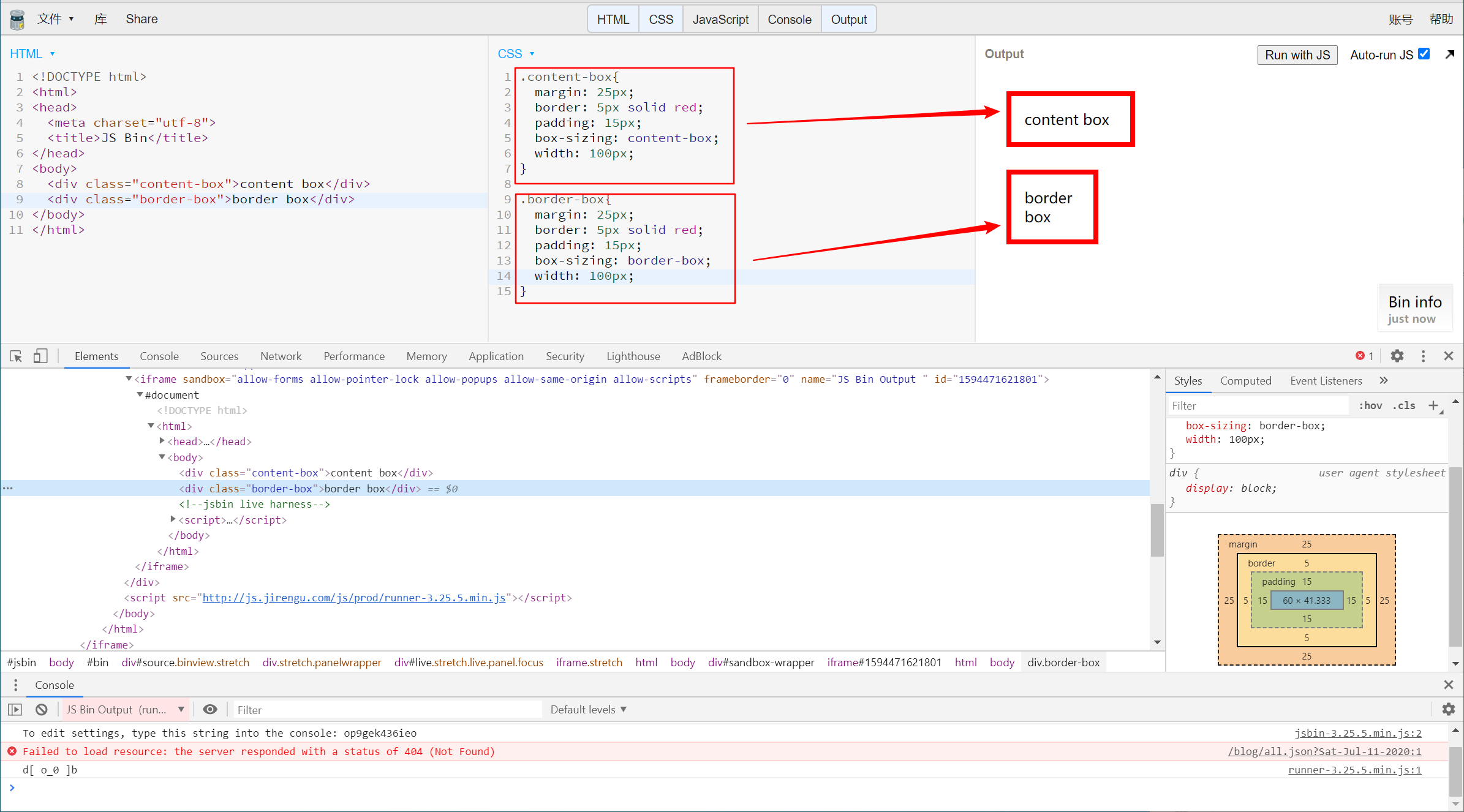Click the 60 × 41.333 content box in box model
Viewport: 1464px width, 812px height.
click(x=1307, y=600)
